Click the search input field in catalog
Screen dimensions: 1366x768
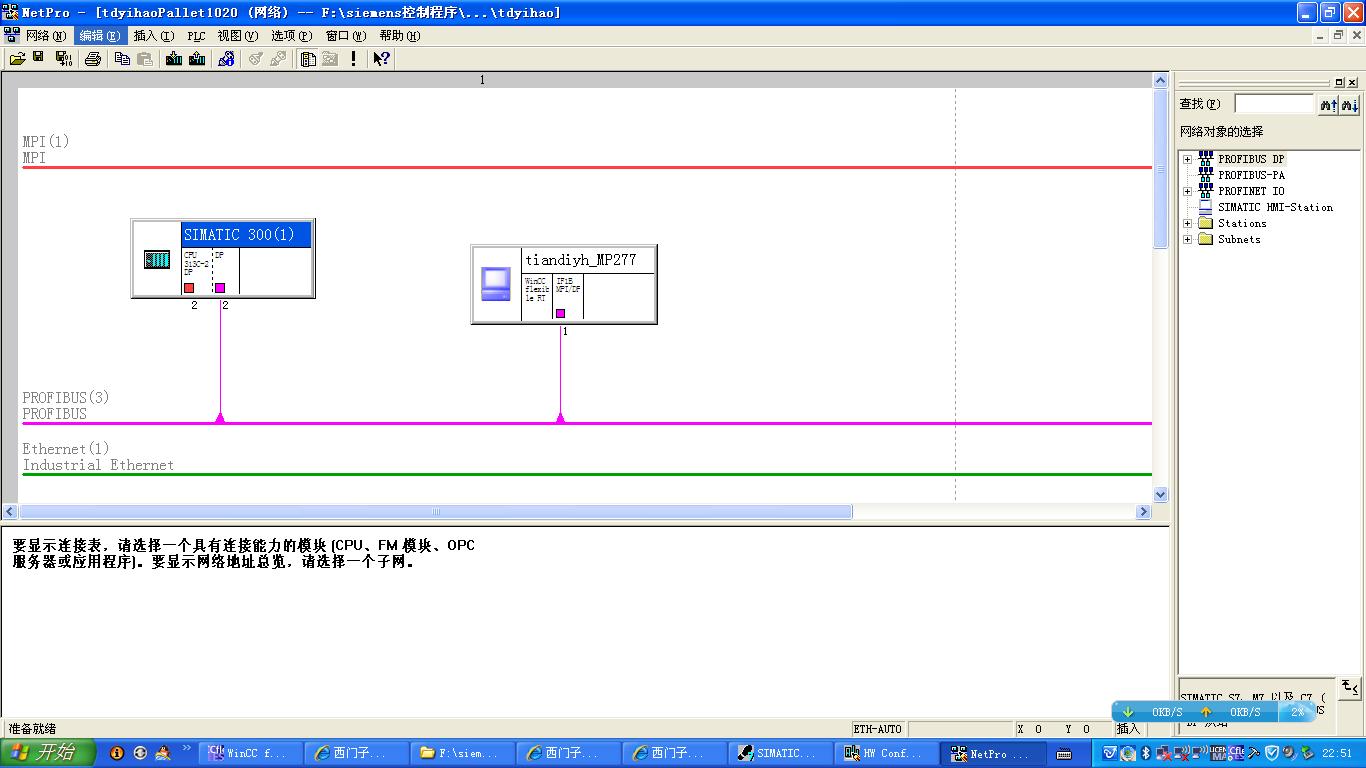(x=1274, y=104)
